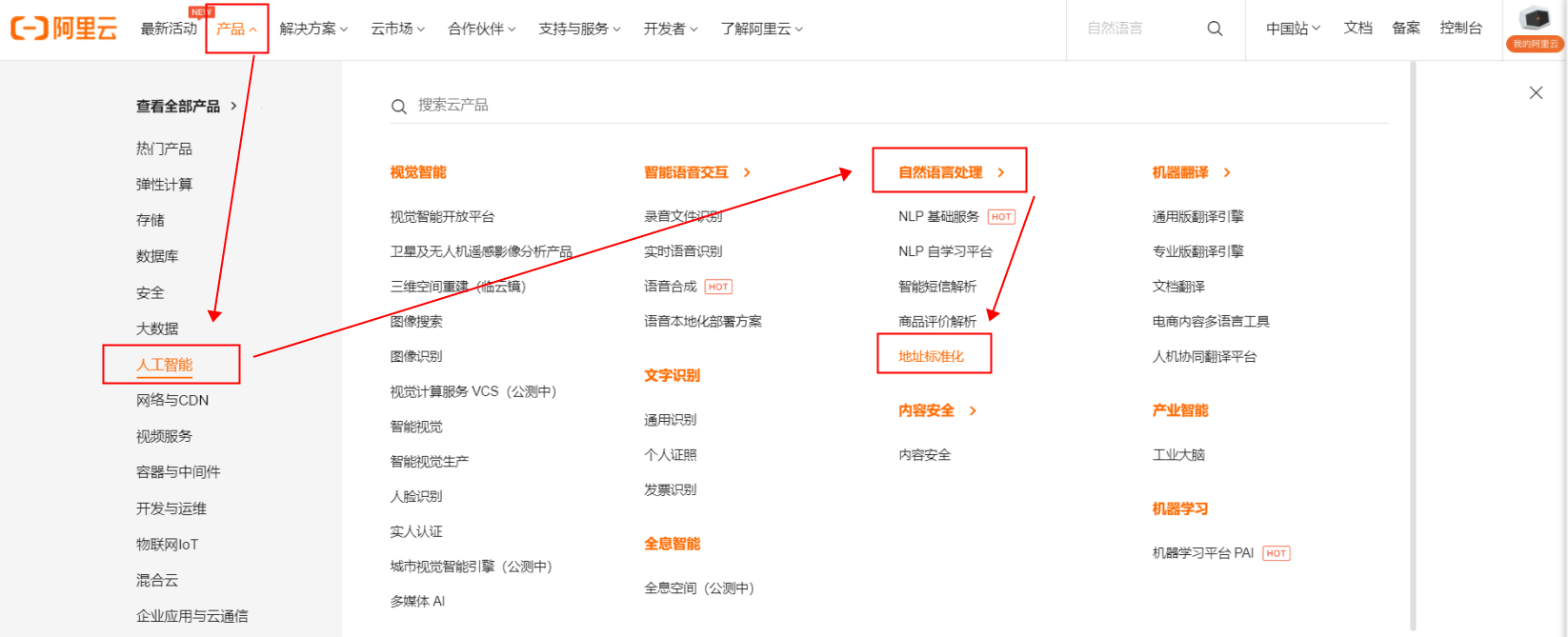Viewport: 1568px width, 637px height.
Task: Click the magnifier icon beside 搜索云产品
Action: pos(399,107)
